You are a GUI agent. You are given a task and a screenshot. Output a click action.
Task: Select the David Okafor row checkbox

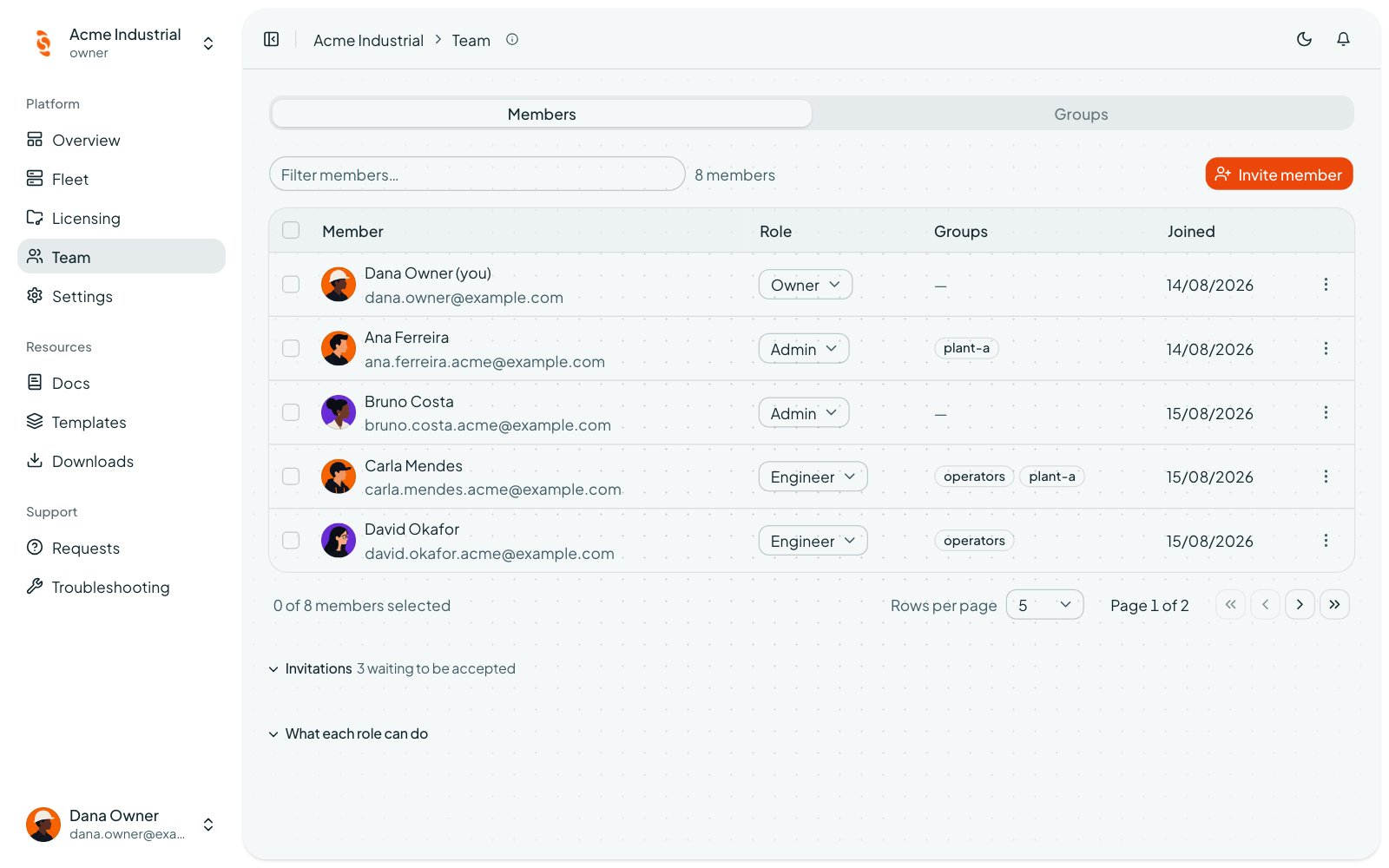coord(291,541)
